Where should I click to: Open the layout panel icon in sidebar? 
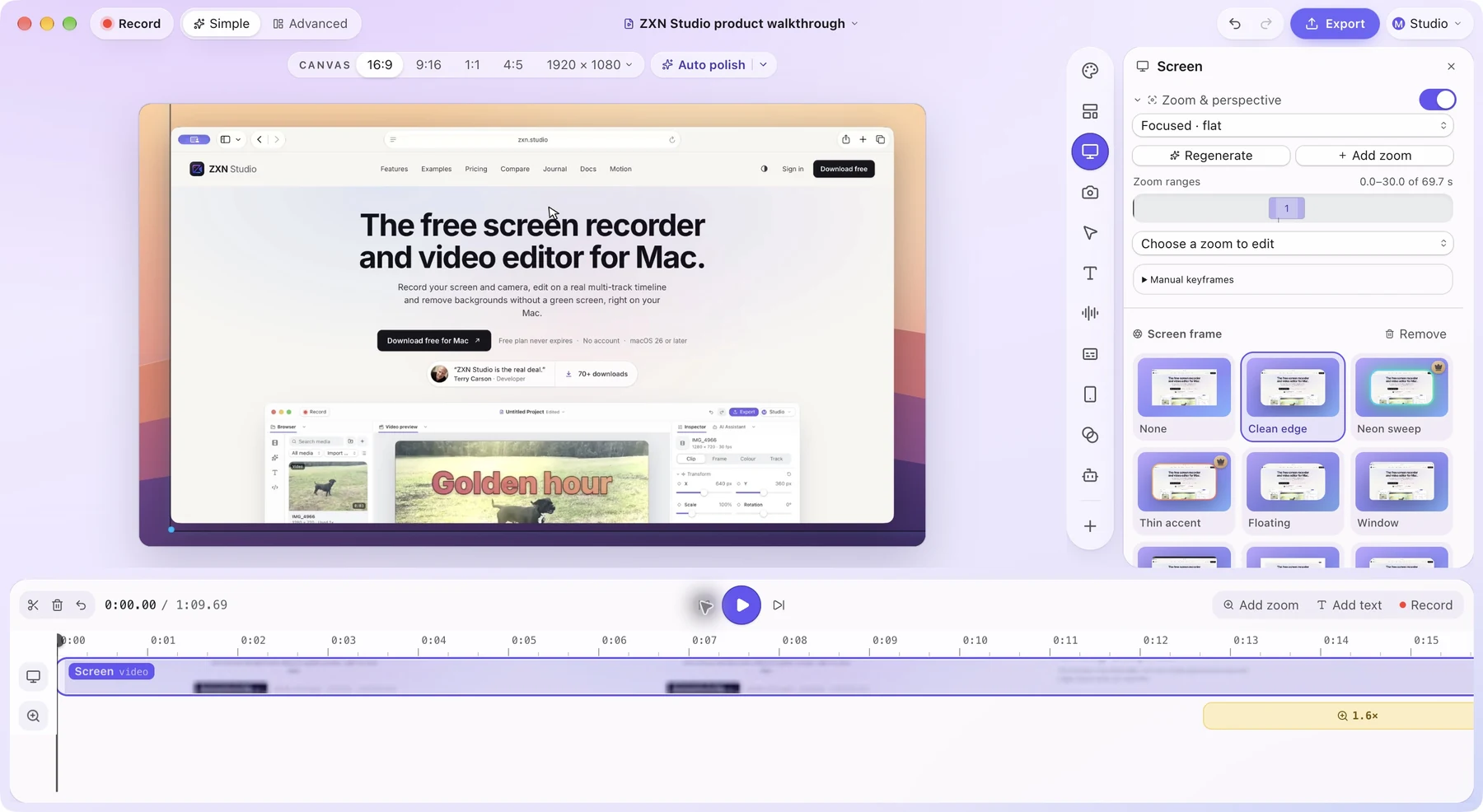(x=1090, y=111)
